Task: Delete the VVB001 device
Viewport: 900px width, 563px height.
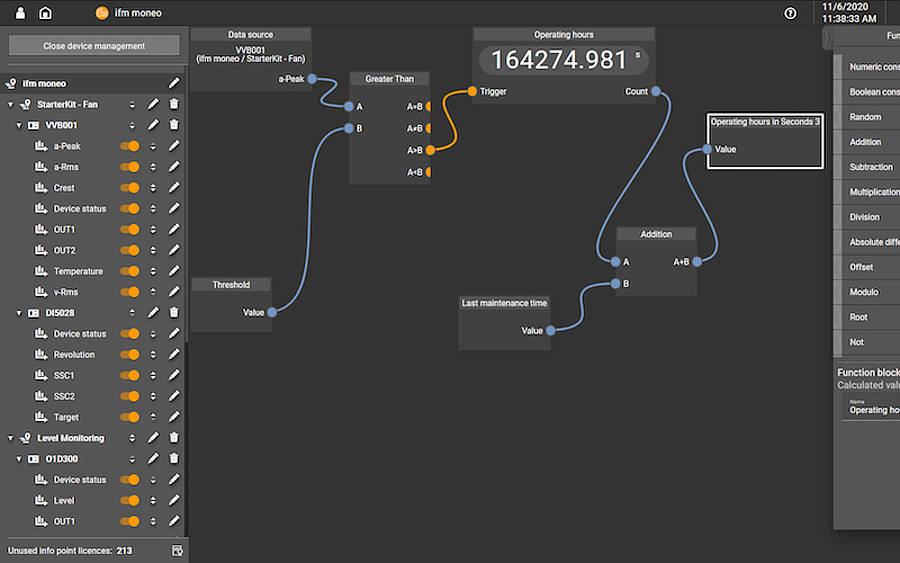Action: [x=174, y=125]
